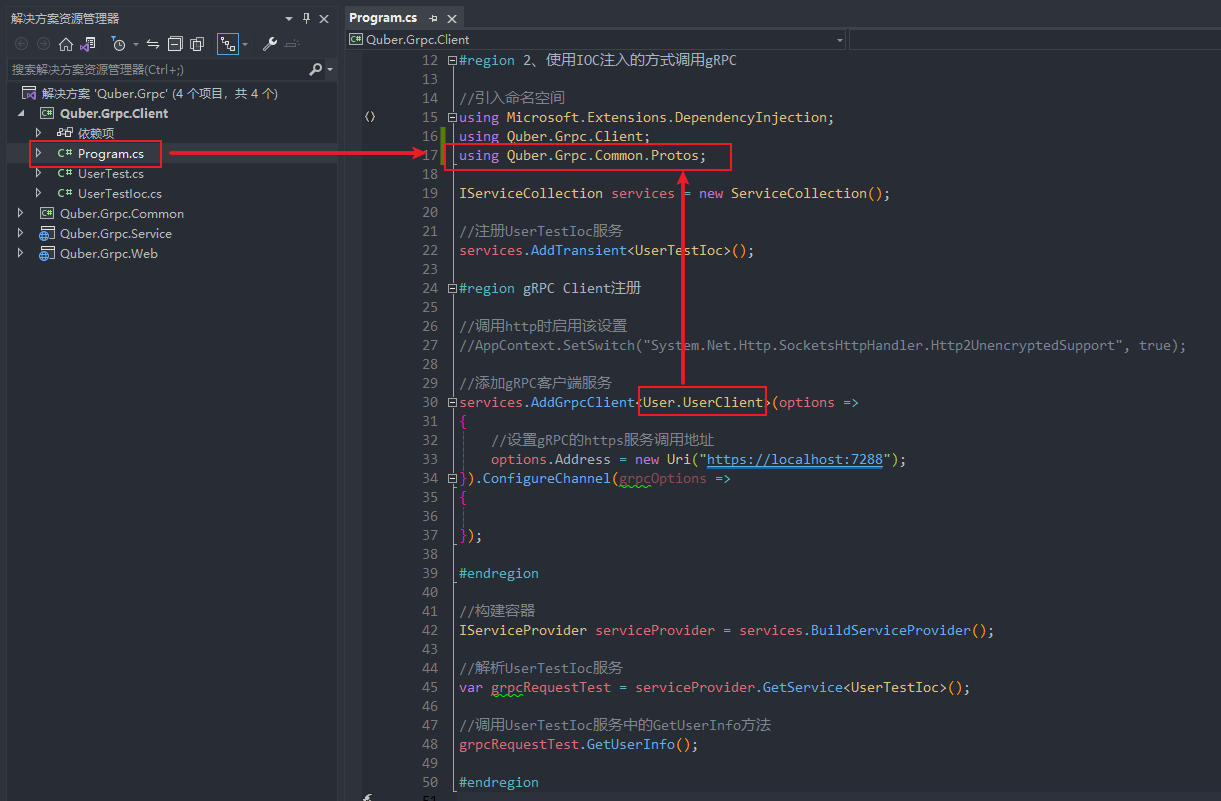
Task: Sync with active document icon
Action: pos(153,44)
